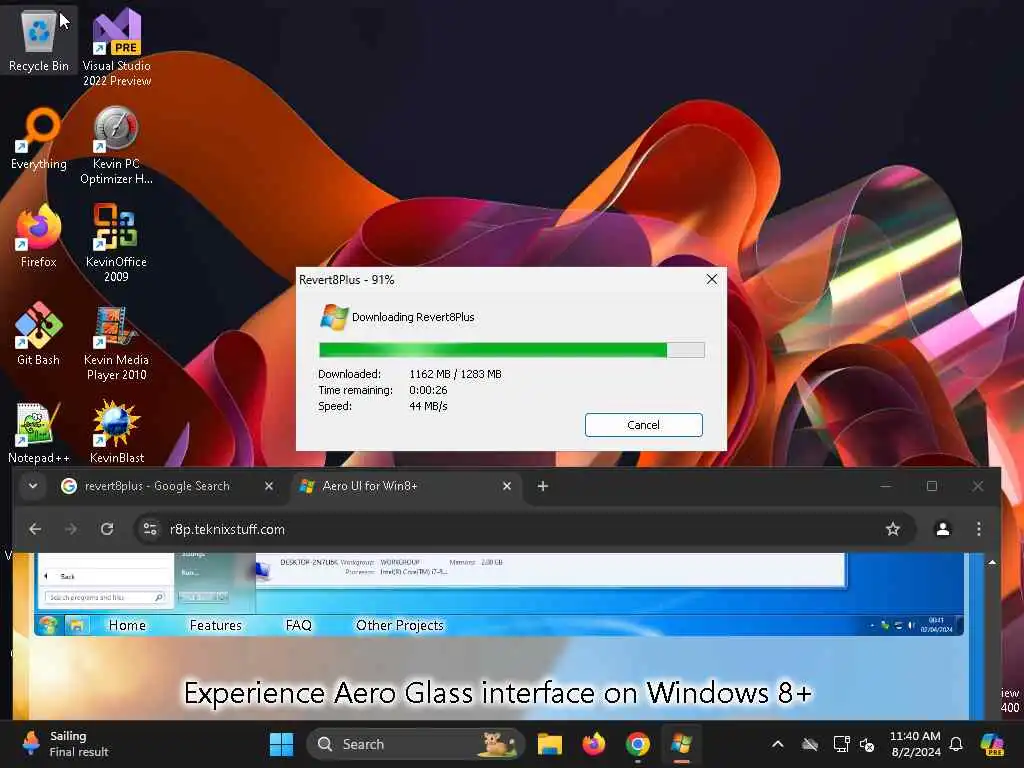View site information icon in address bar
This screenshot has height=768, width=1024.
tap(150, 529)
